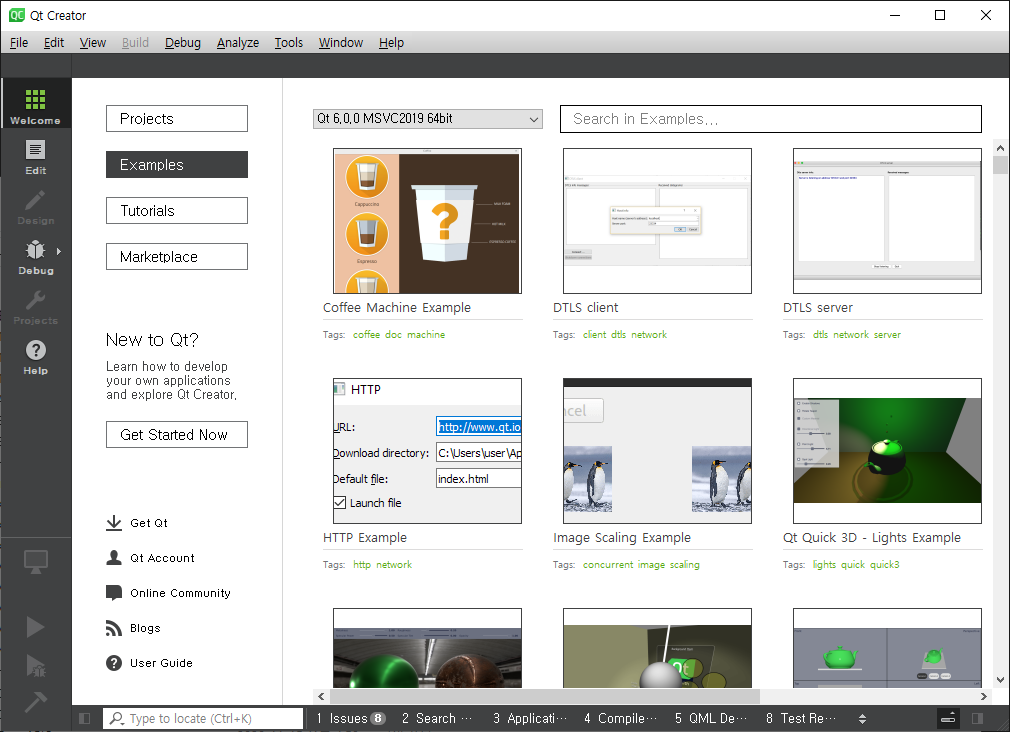
Task: Filter by the quick3 tag
Action: [884, 564]
